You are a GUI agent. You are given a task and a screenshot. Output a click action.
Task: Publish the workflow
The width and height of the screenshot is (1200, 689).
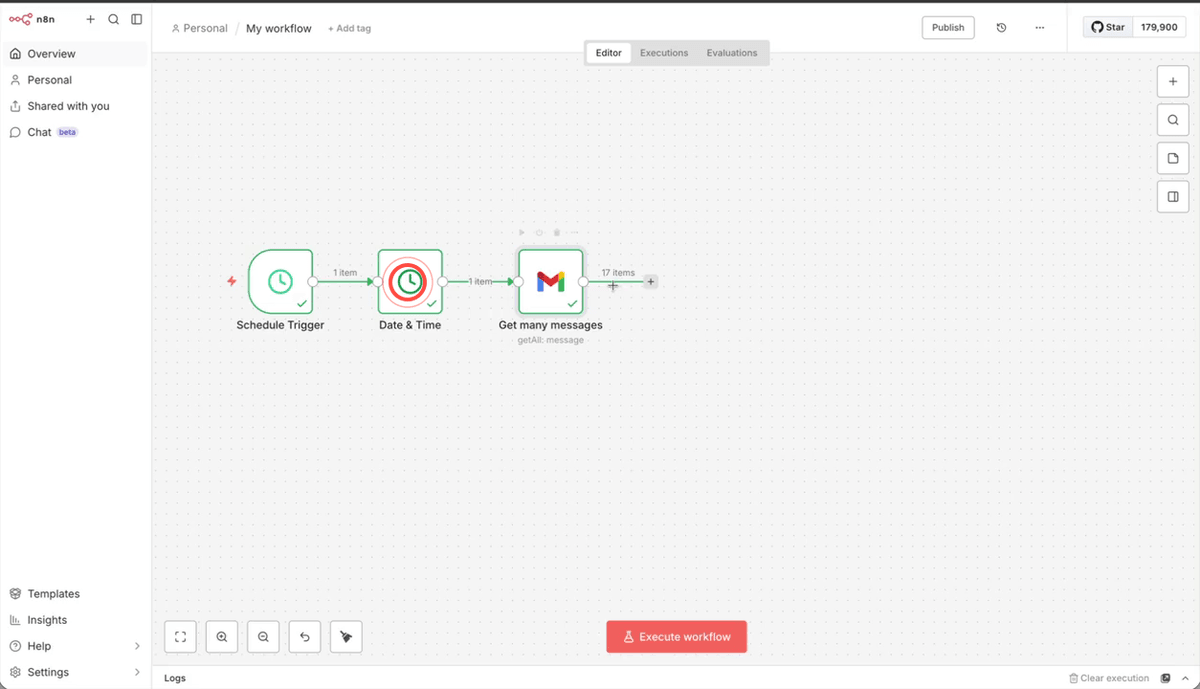coord(947,27)
